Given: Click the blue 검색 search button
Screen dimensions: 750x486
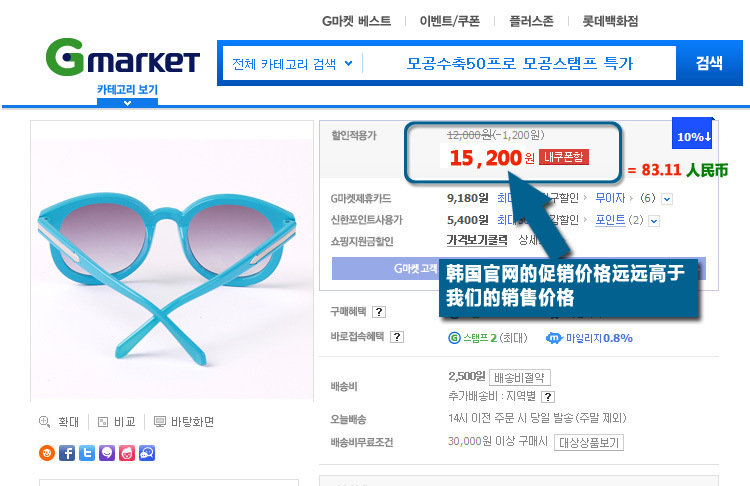Looking at the screenshot, I should click(x=709, y=63).
